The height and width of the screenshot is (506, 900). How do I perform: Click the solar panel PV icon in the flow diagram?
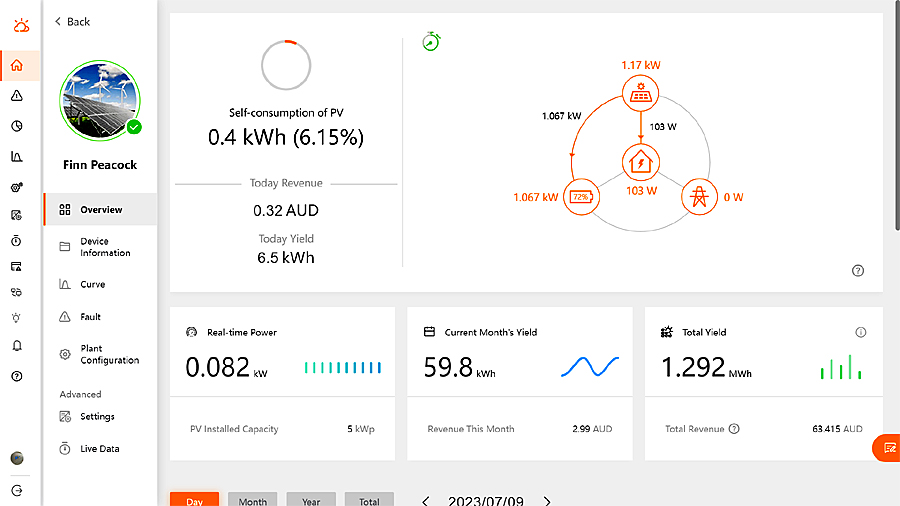tap(641, 93)
